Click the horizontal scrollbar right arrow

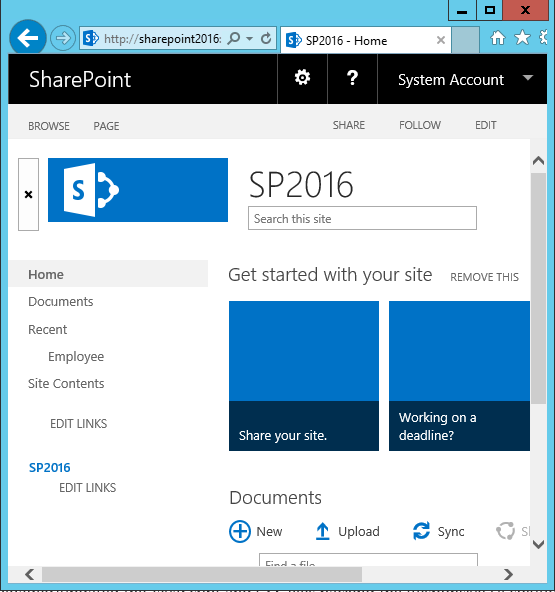508,574
